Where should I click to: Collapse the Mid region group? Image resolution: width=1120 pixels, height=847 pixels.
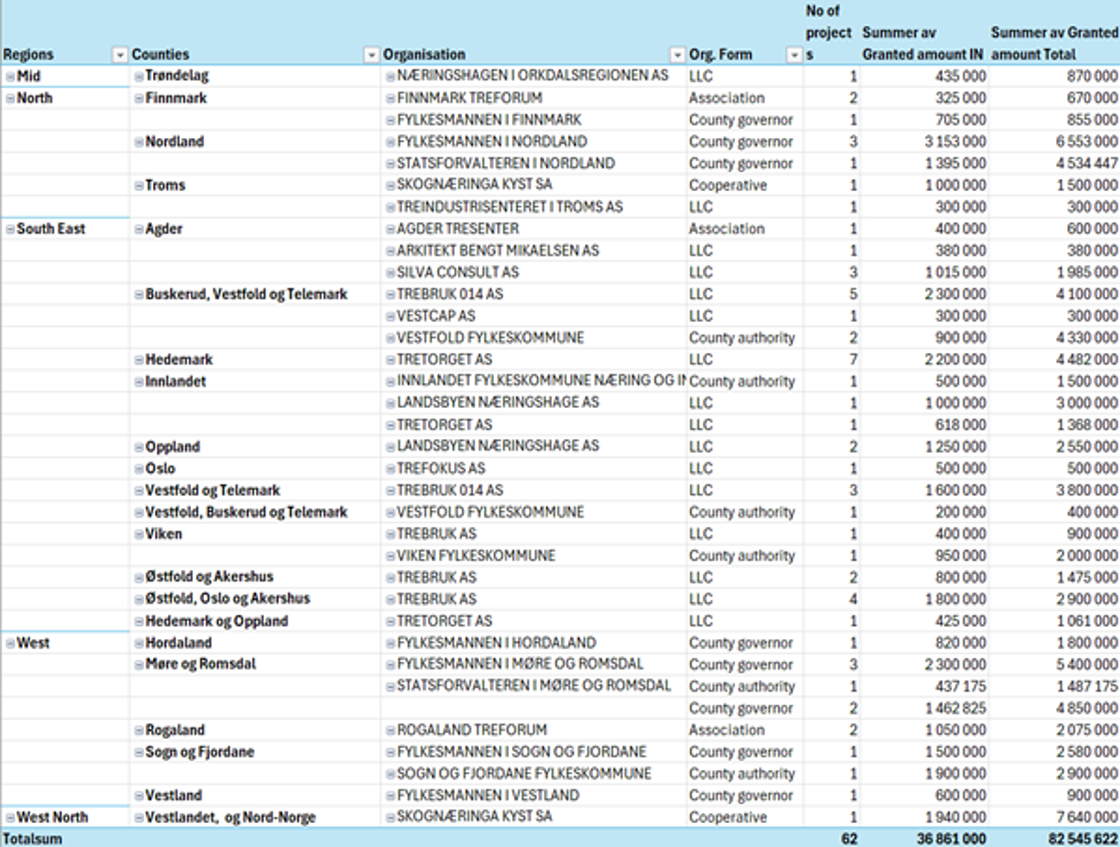(x=10, y=76)
